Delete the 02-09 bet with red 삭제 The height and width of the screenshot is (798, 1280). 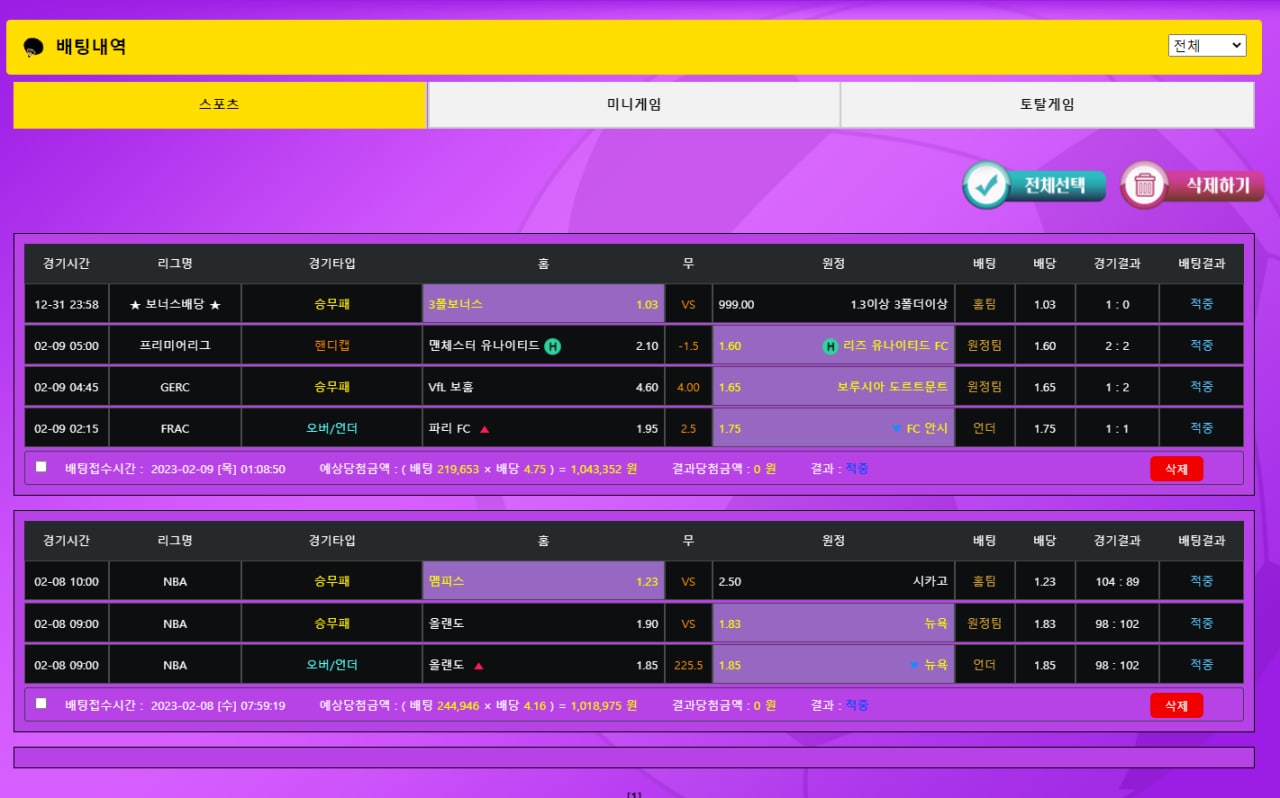(x=1176, y=469)
